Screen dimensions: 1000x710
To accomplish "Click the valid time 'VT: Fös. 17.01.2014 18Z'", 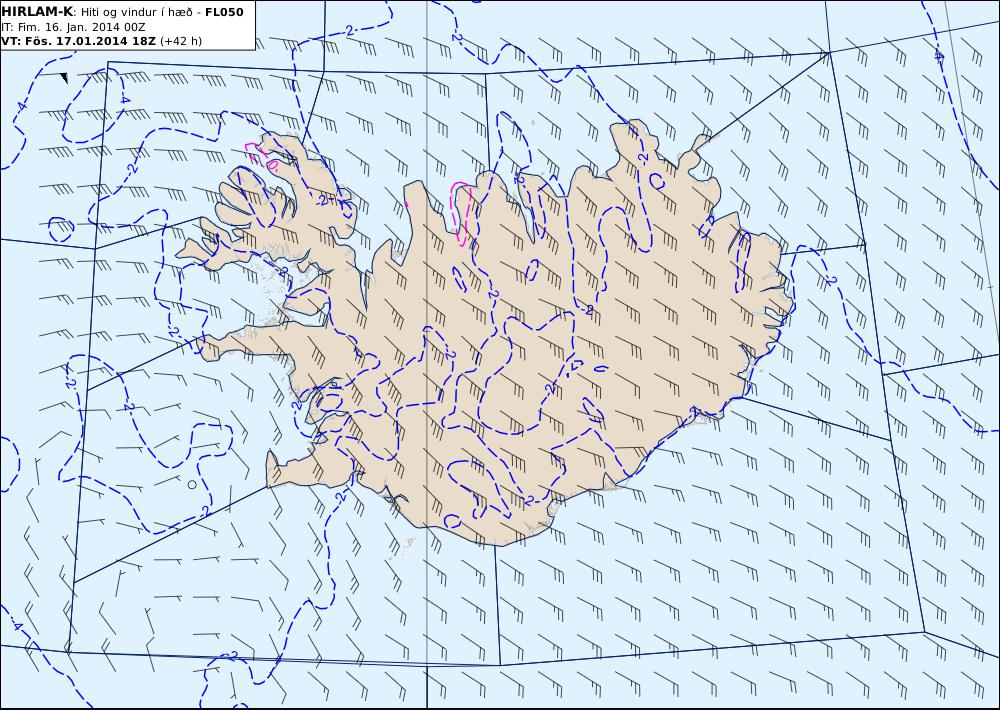I will click(78, 41).
